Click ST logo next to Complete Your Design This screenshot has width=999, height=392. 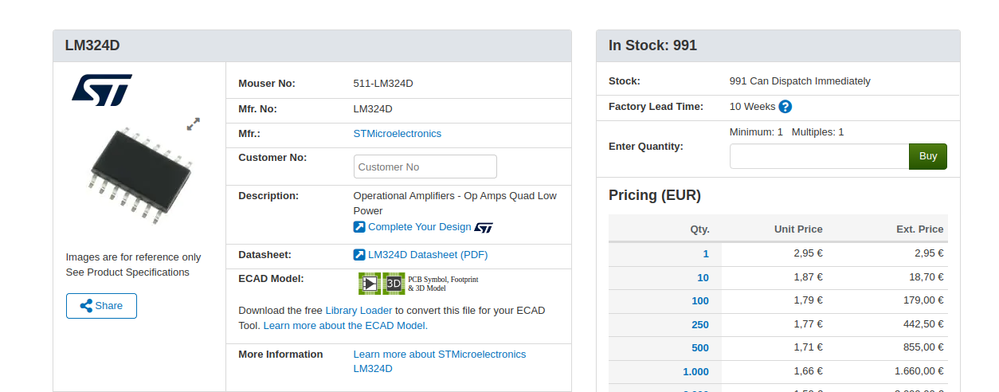click(484, 228)
